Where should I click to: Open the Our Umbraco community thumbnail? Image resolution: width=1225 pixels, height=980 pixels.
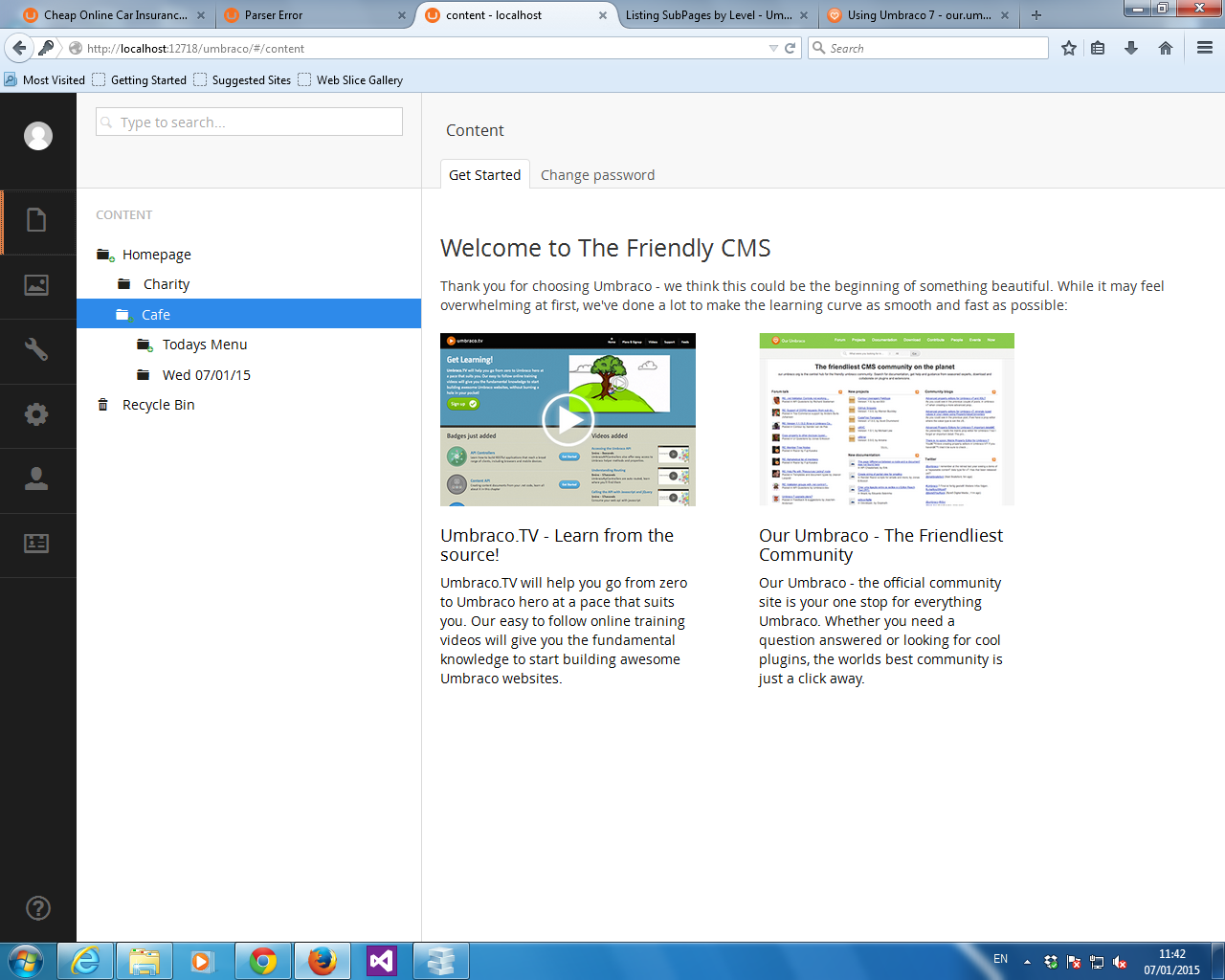coord(886,419)
